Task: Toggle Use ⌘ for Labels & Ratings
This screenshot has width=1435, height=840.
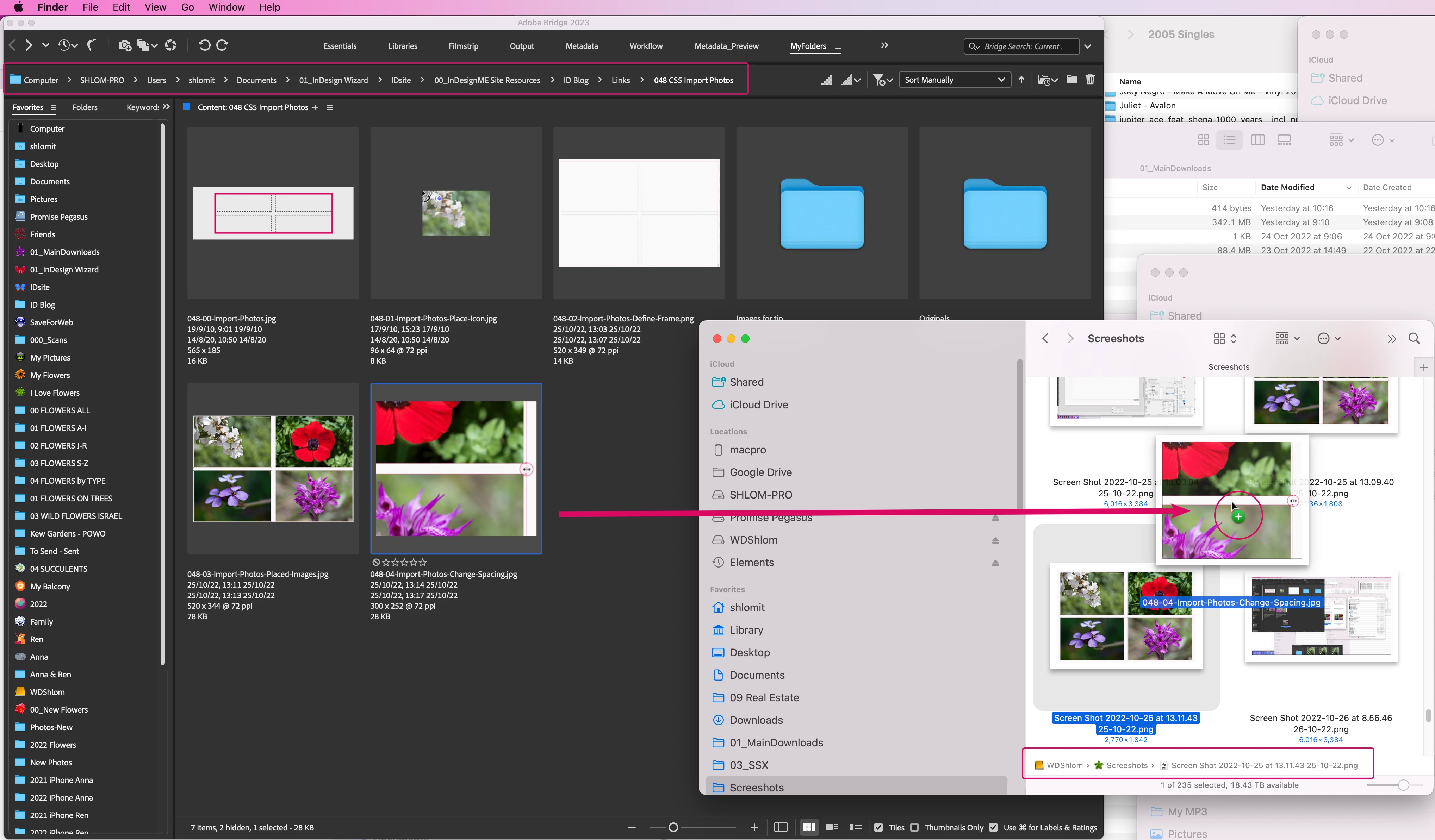Action: click(994, 827)
